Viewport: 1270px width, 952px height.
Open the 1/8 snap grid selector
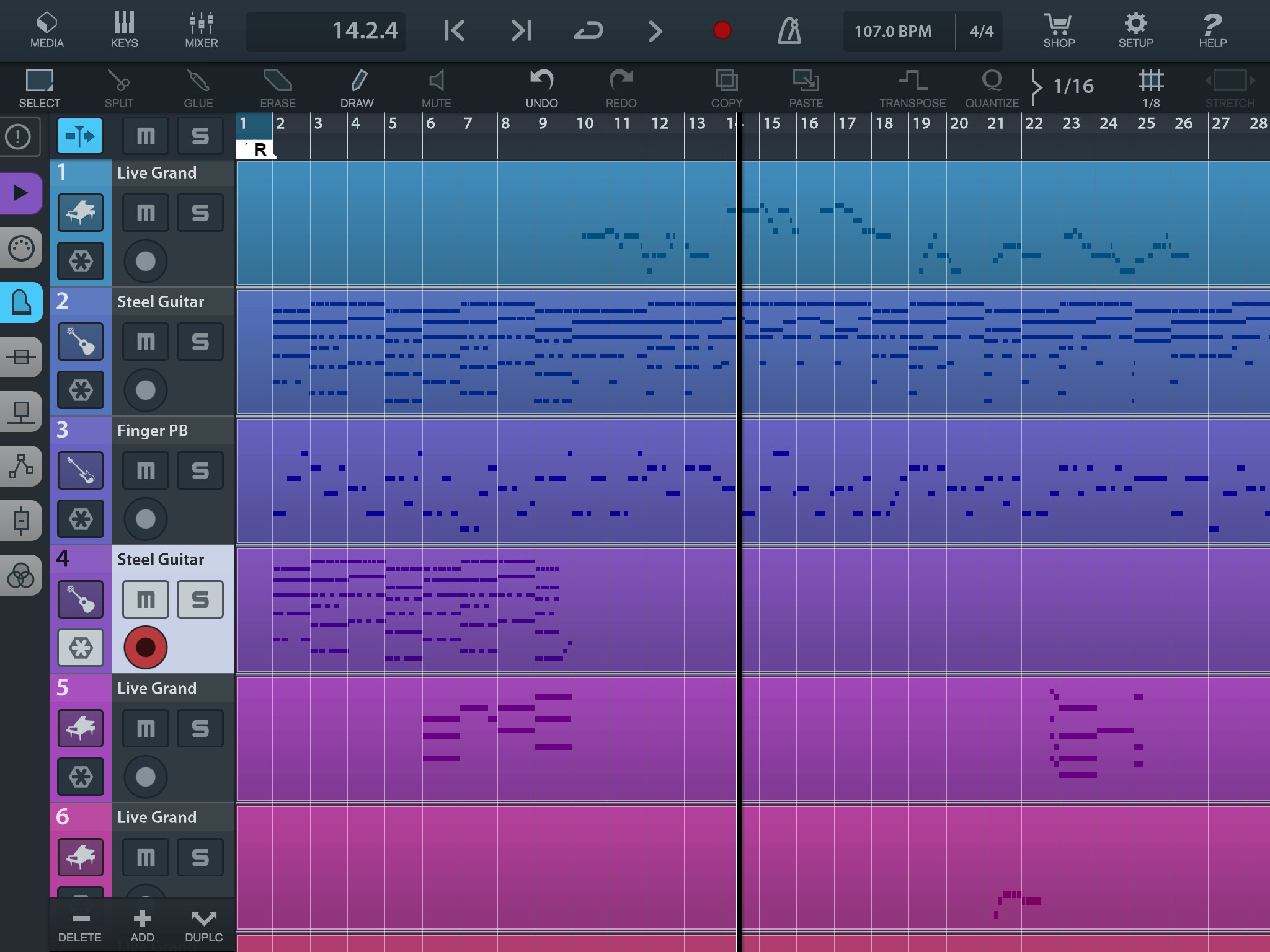coord(1151,88)
